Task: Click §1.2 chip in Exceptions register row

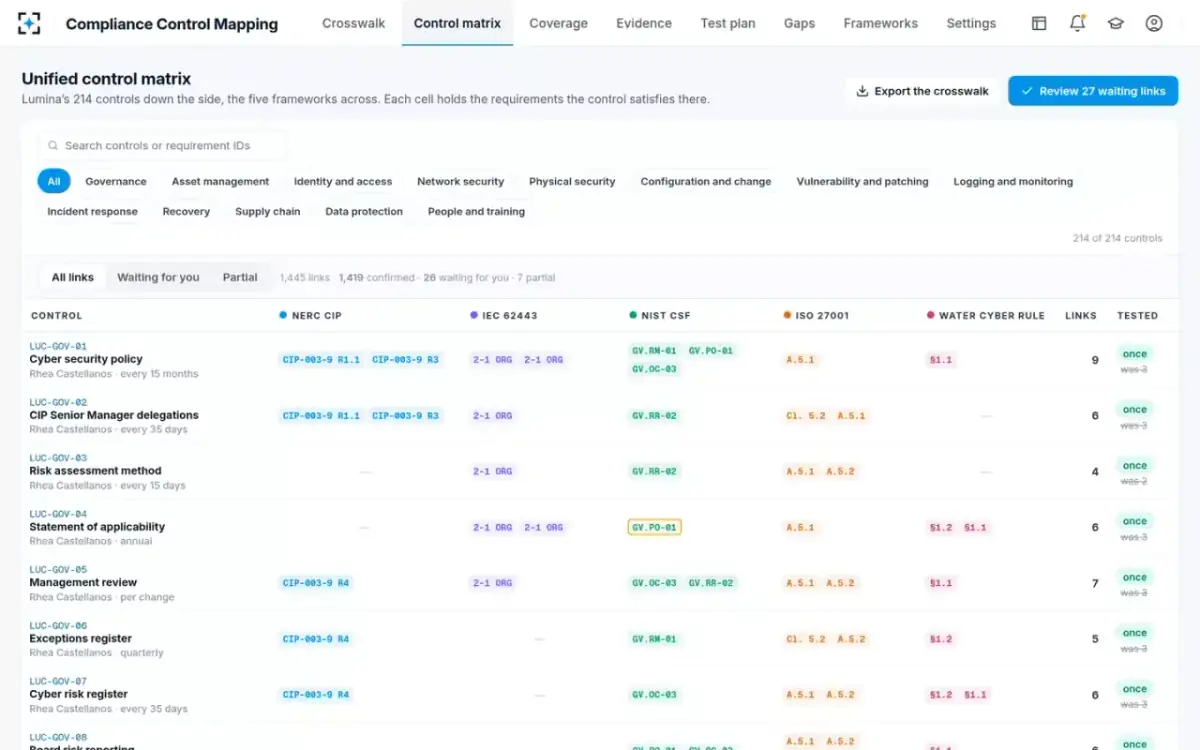Action: click(941, 639)
